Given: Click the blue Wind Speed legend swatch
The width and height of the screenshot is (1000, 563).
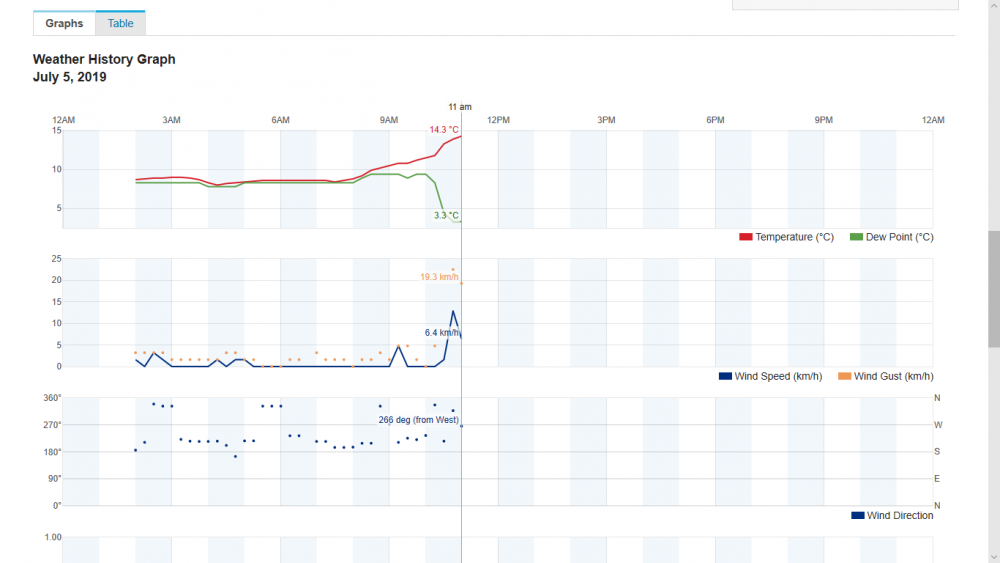Looking at the screenshot, I should [725, 376].
